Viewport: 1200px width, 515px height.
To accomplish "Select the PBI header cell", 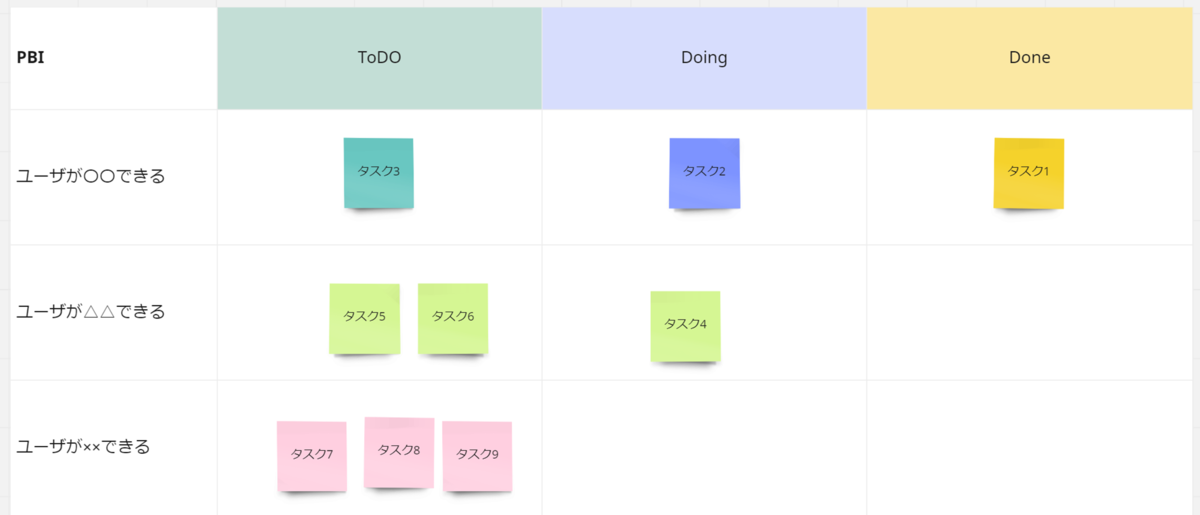I will [114, 58].
